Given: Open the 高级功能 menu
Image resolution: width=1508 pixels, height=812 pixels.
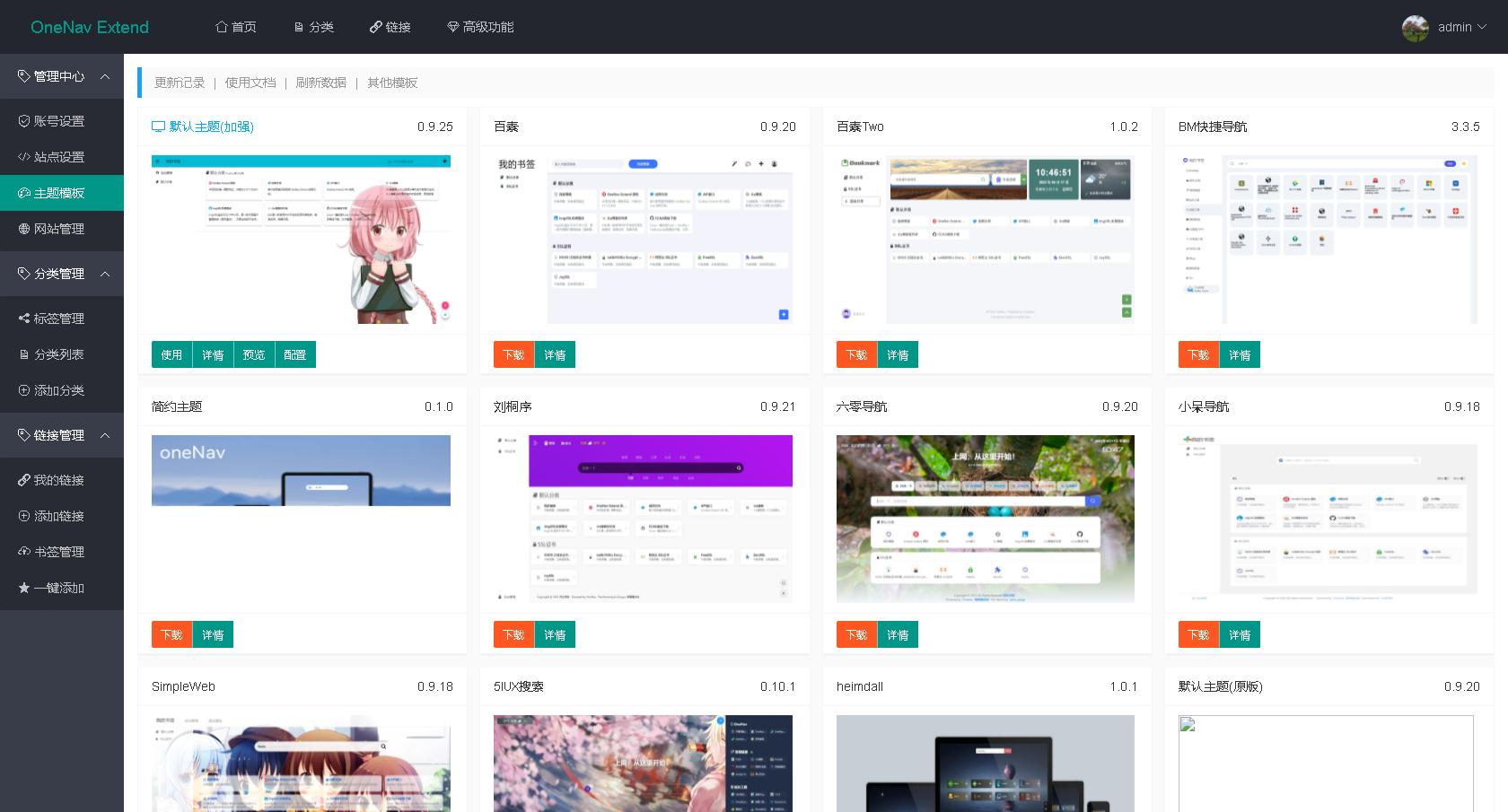Looking at the screenshot, I should (x=480, y=27).
